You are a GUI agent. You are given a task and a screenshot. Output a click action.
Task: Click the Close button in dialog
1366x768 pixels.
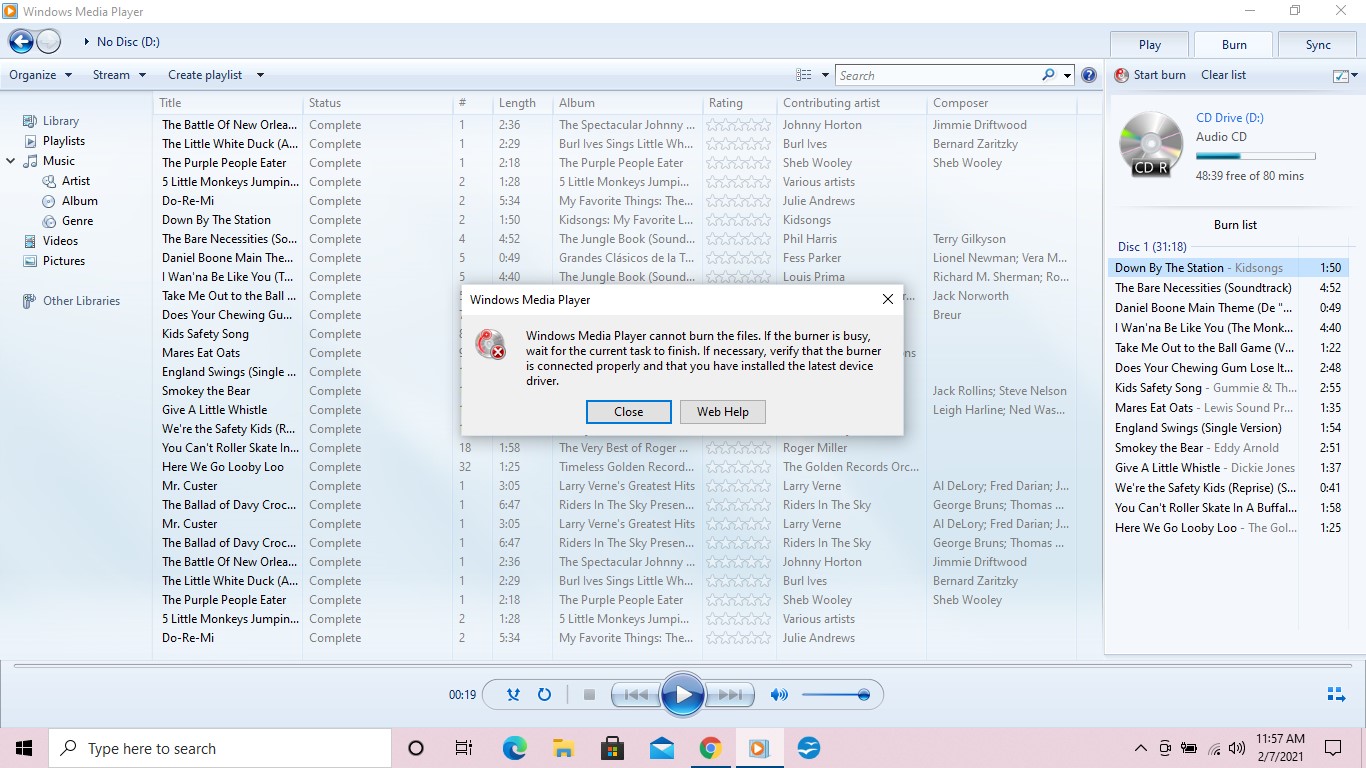point(629,412)
